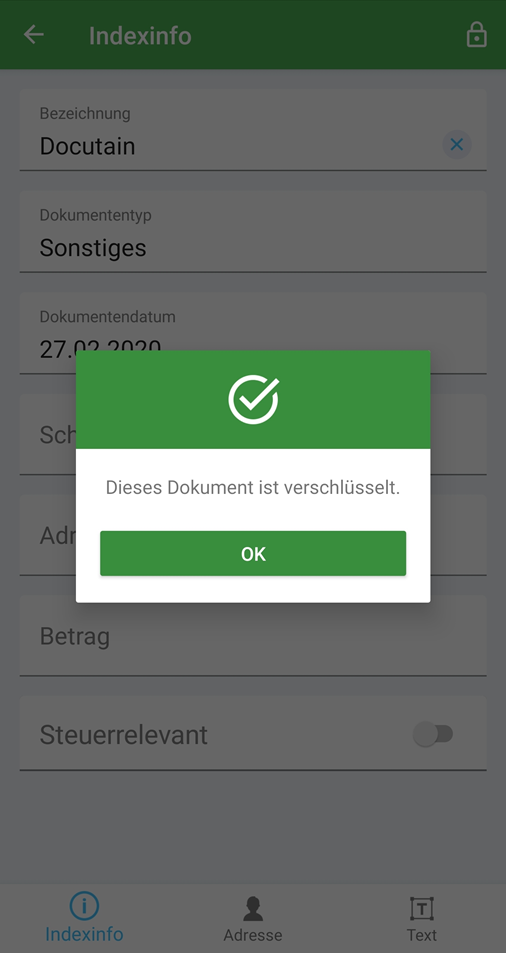The width and height of the screenshot is (506, 953).
Task: Switch to the Adresse tab label
Action: click(x=253, y=935)
